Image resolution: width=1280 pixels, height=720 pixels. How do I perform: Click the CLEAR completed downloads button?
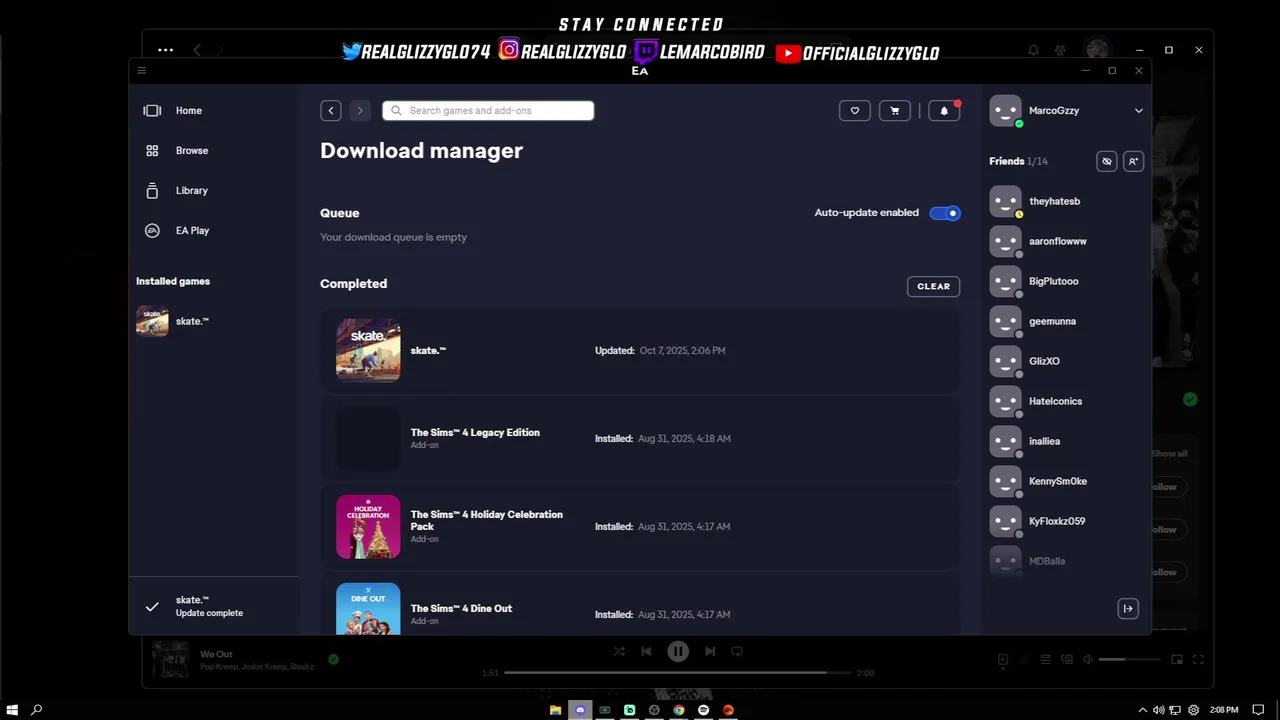tap(933, 286)
